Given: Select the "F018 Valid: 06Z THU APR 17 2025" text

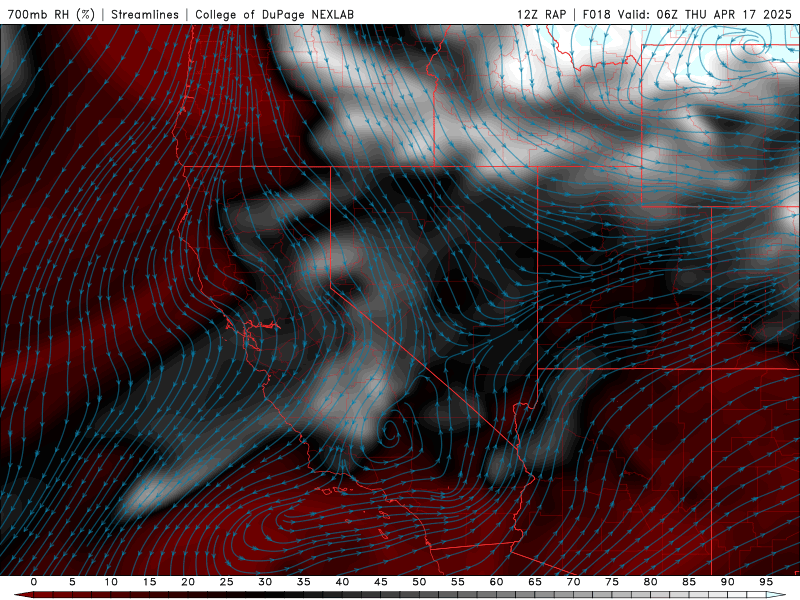Looking at the screenshot, I should [687, 14].
